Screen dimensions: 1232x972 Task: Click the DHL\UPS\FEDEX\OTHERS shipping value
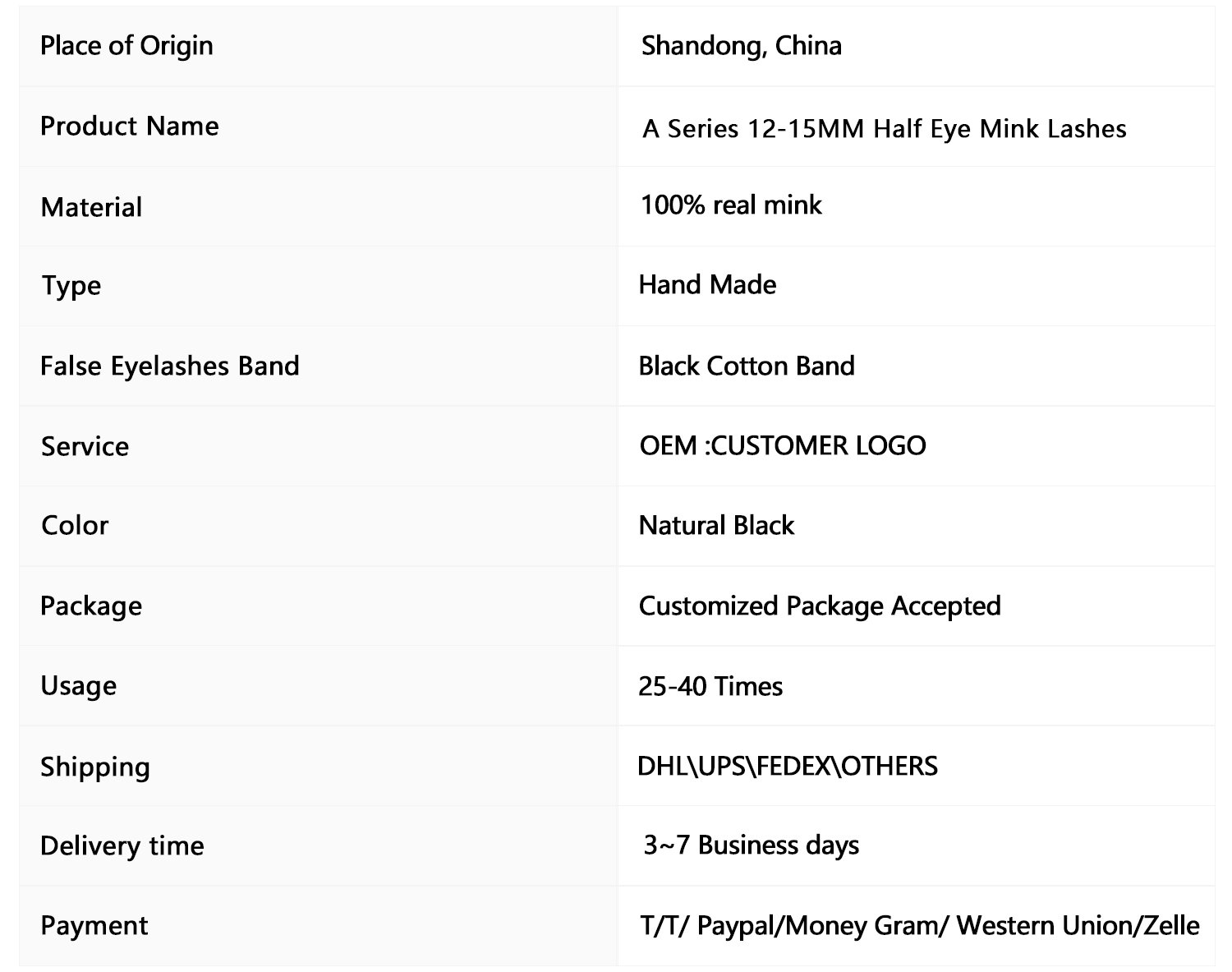(788, 766)
